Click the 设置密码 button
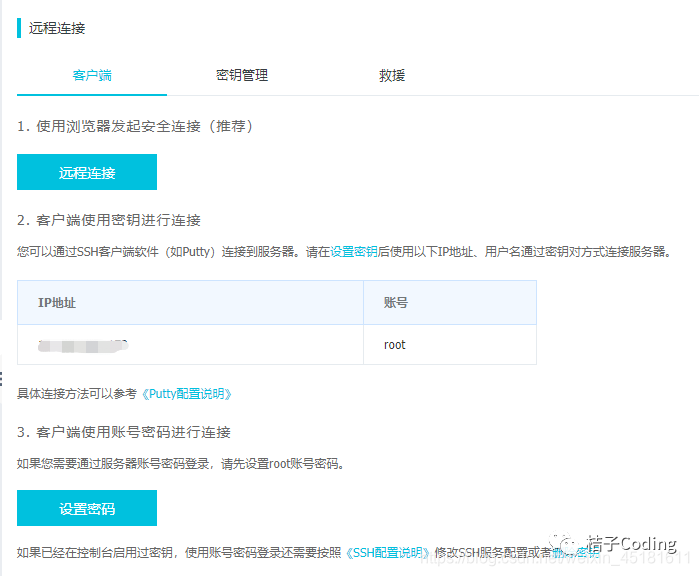This screenshot has width=699, height=576. point(87,508)
